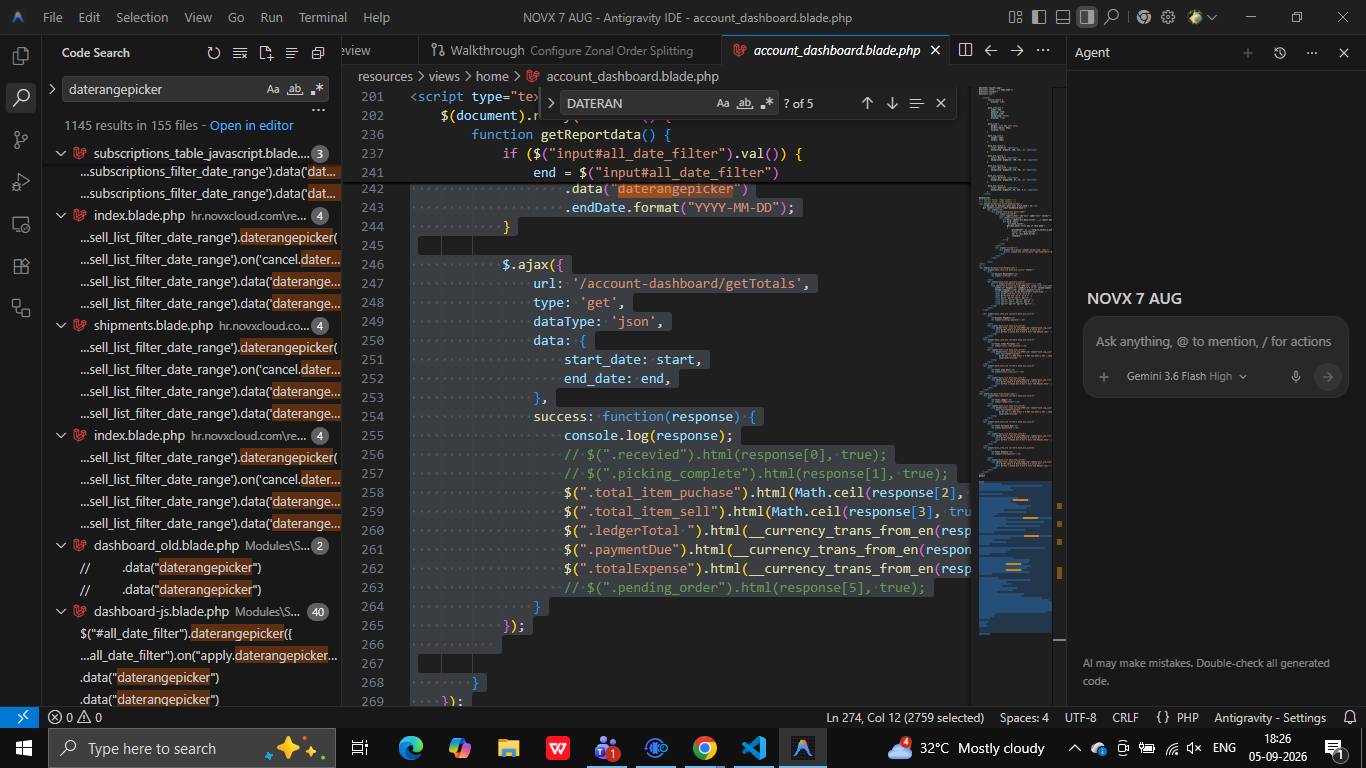Open the Terminal menu
This screenshot has height=768, width=1366.
tap(323, 17)
